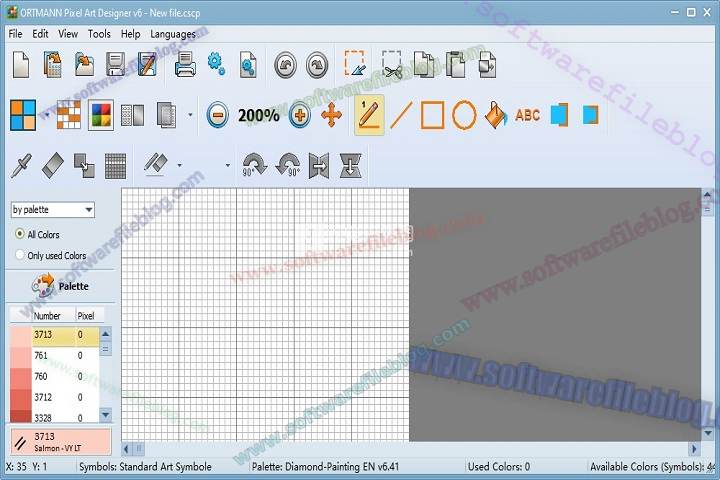Click the zoom out minus icon
The height and width of the screenshot is (480, 720).
coord(217,115)
